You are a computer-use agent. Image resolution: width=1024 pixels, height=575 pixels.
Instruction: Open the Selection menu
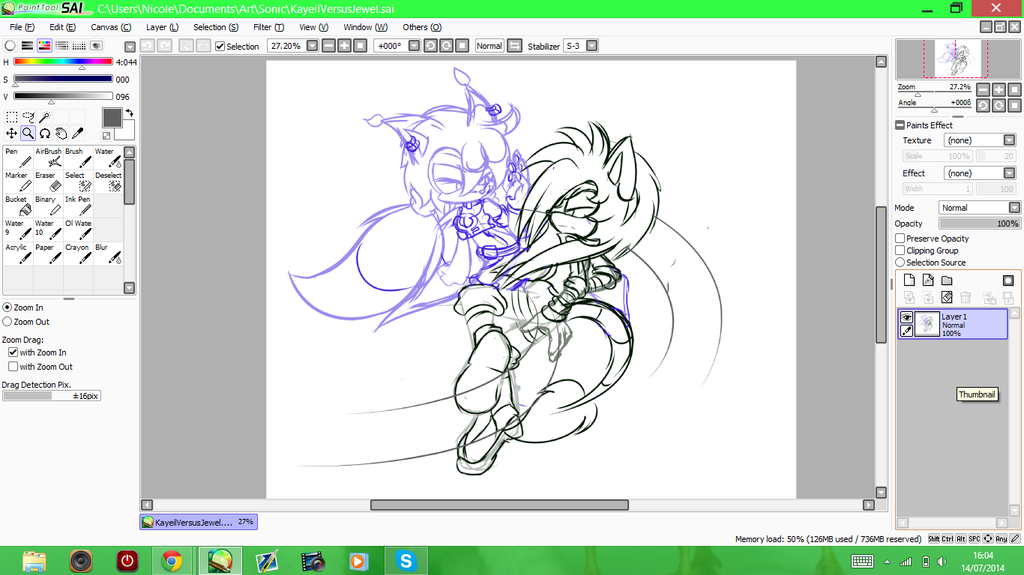[216, 27]
